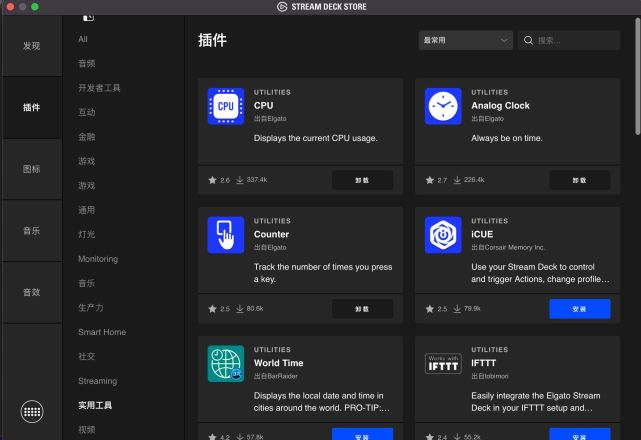Switch to the 音效 section
This screenshot has height=440, width=641.
point(32,292)
